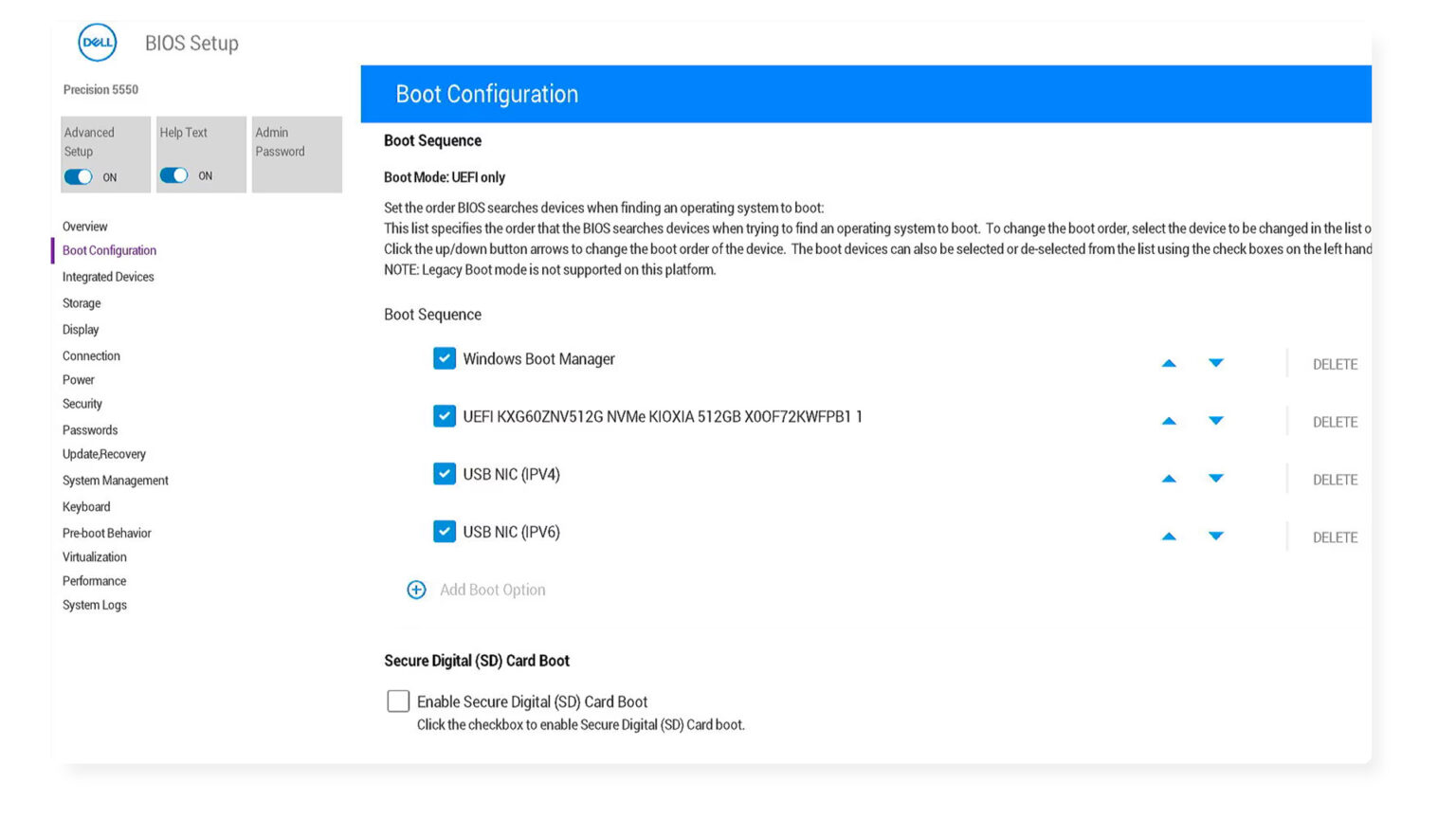Image resolution: width=1456 pixels, height=819 pixels.
Task: Enable Secure Digital (SD) Card Boot checkbox
Action: tap(398, 701)
